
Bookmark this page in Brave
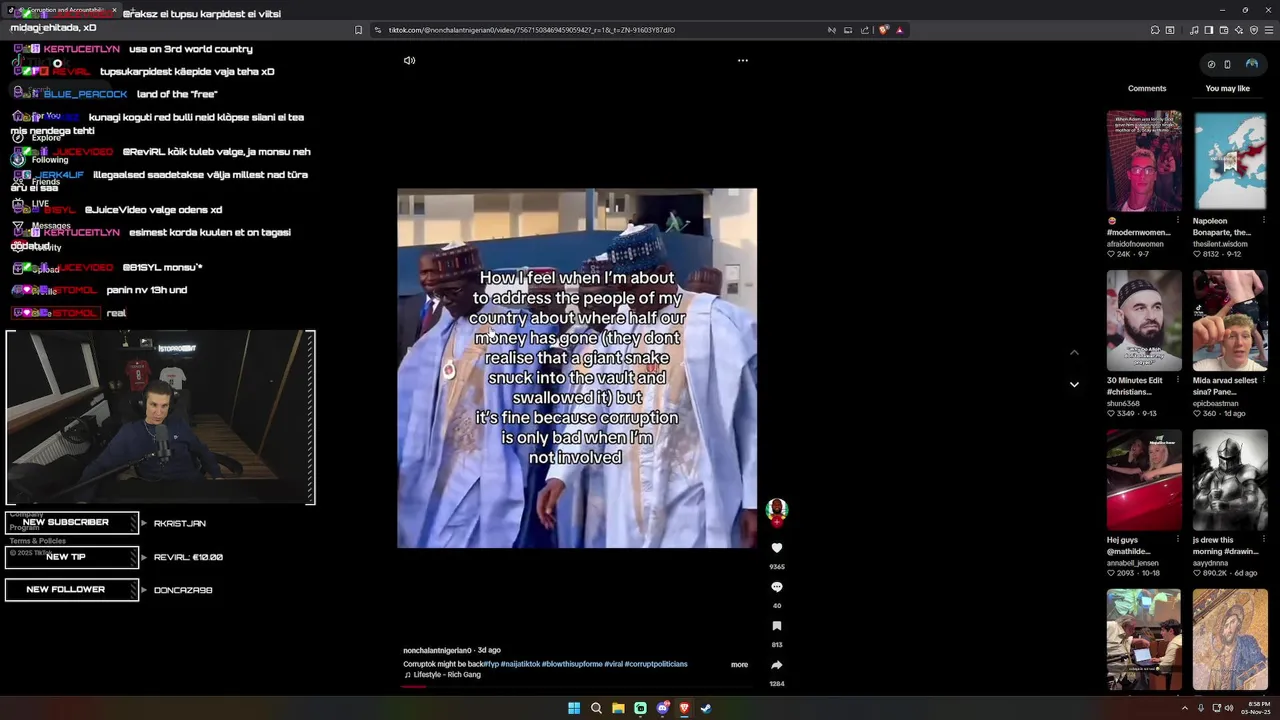[358, 30]
